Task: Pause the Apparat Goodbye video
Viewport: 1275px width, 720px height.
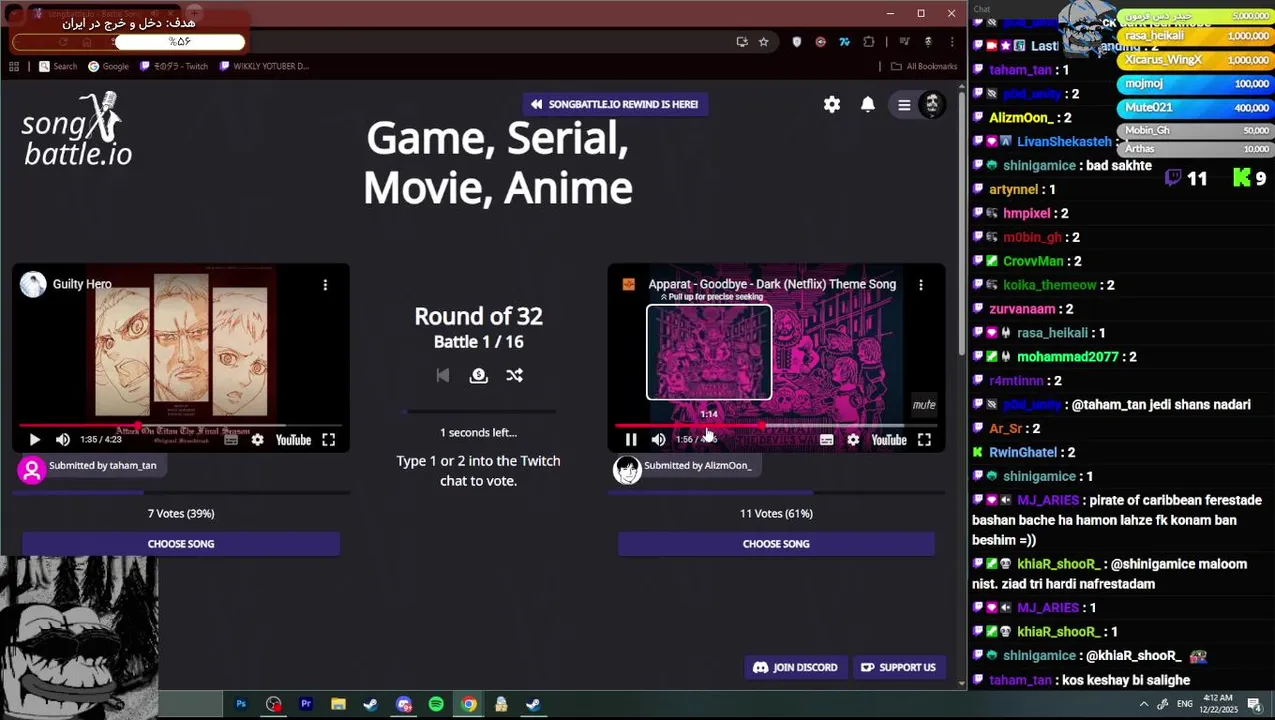Action: click(x=631, y=440)
